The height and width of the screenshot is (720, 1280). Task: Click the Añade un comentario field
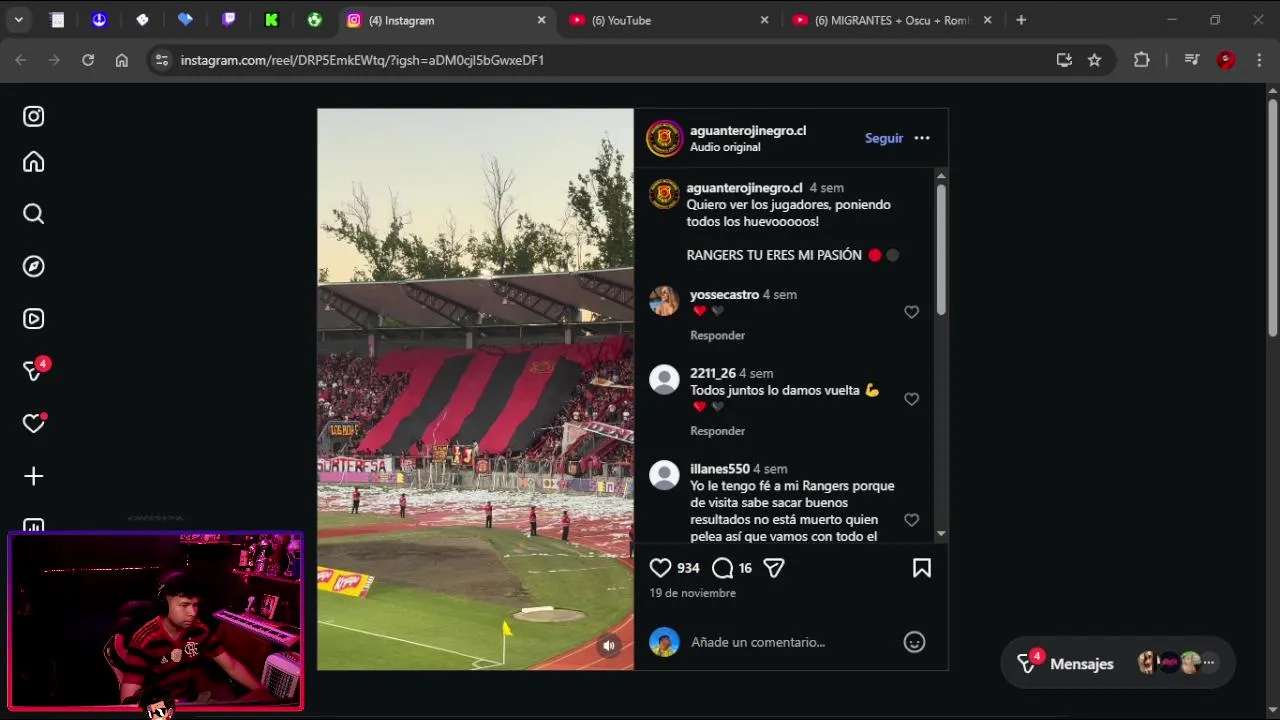[795, 642]
